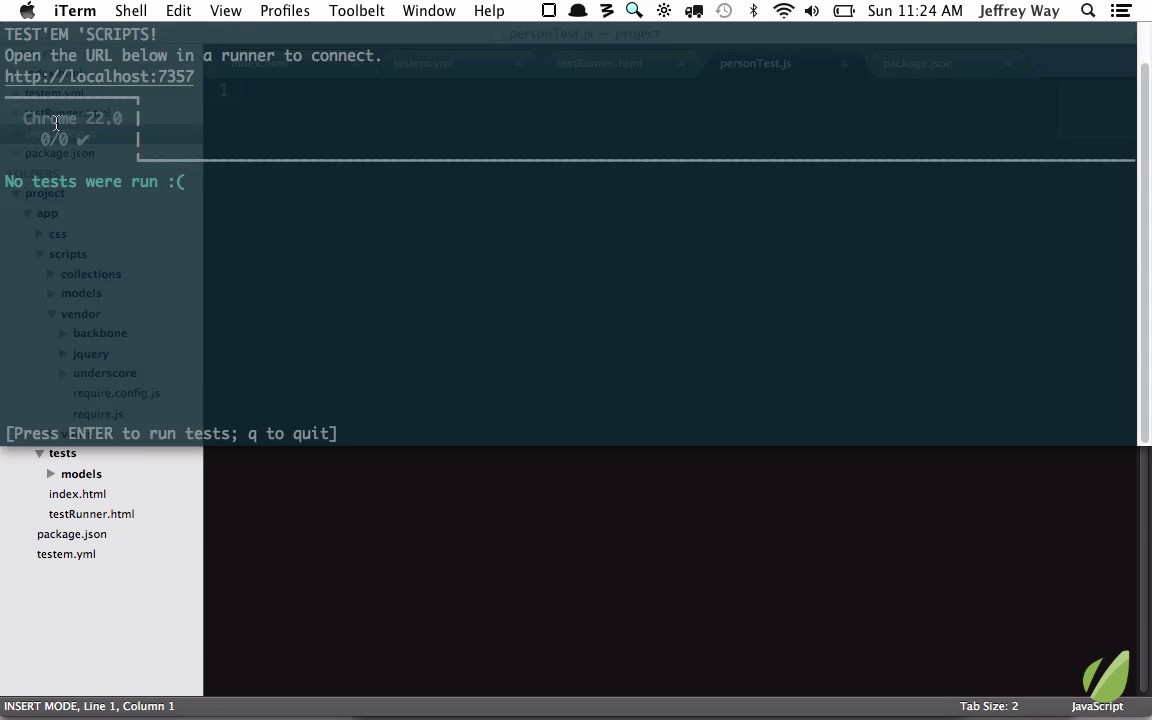Select the tests folder label
The width and height of the screenshot is (1152, 720).
[x=62, y=453]
